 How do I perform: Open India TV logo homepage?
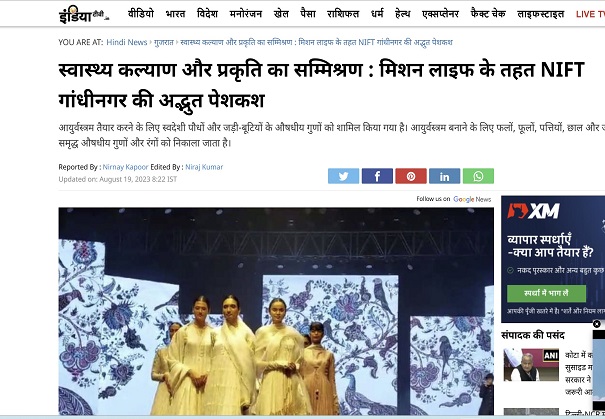point(84,16)
